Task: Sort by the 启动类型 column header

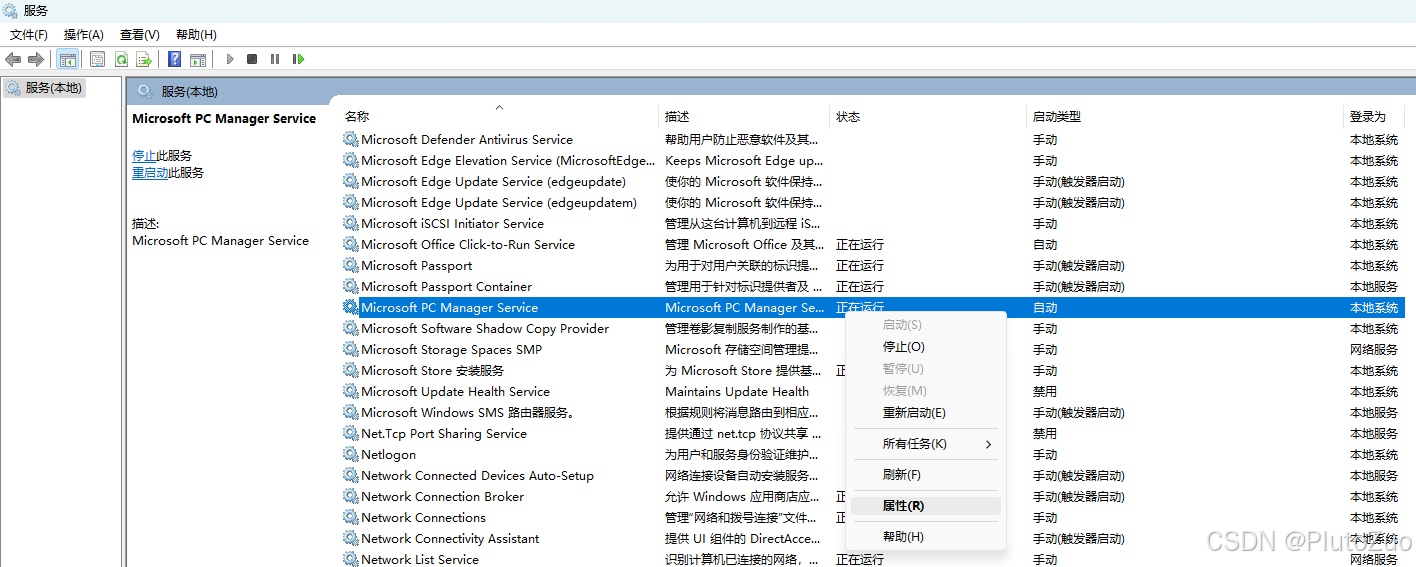Action: click(x=1057, y=116)
